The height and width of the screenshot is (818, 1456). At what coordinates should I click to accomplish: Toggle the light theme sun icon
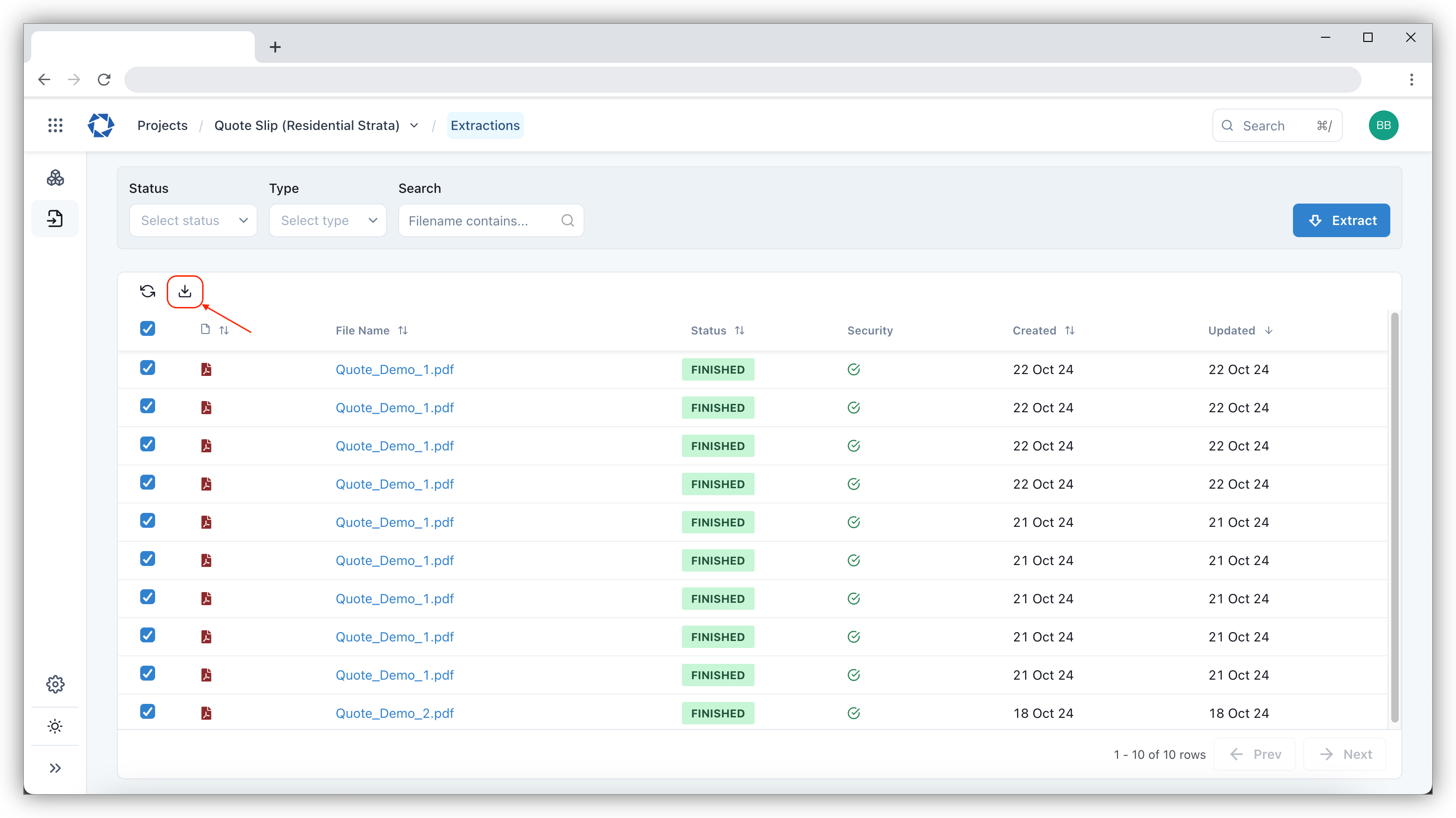click(55, 726)
